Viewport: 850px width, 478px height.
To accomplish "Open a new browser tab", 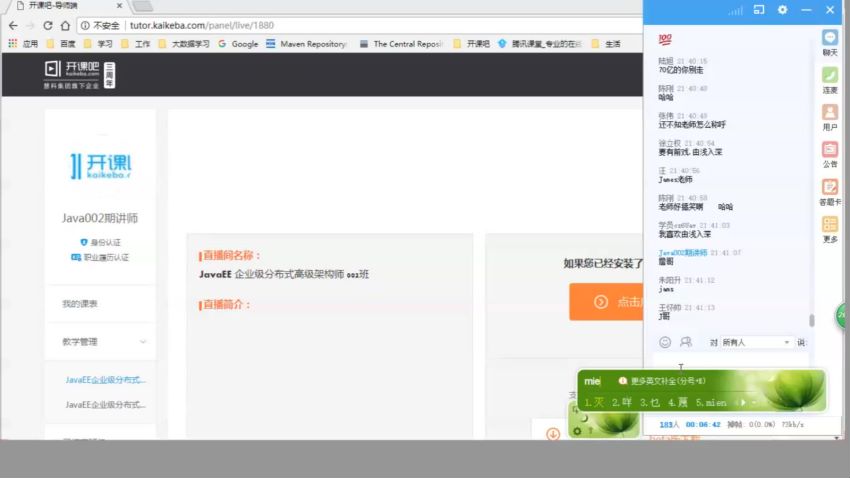I will tap(143, 5).
